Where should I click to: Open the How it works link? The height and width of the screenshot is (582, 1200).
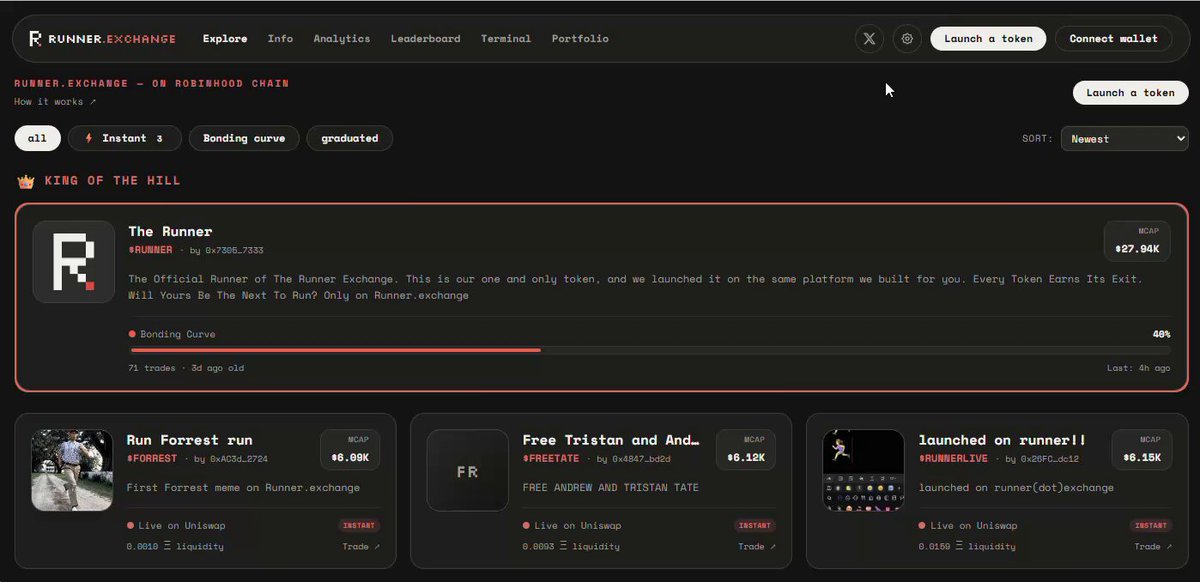click(x=56, y=102)
